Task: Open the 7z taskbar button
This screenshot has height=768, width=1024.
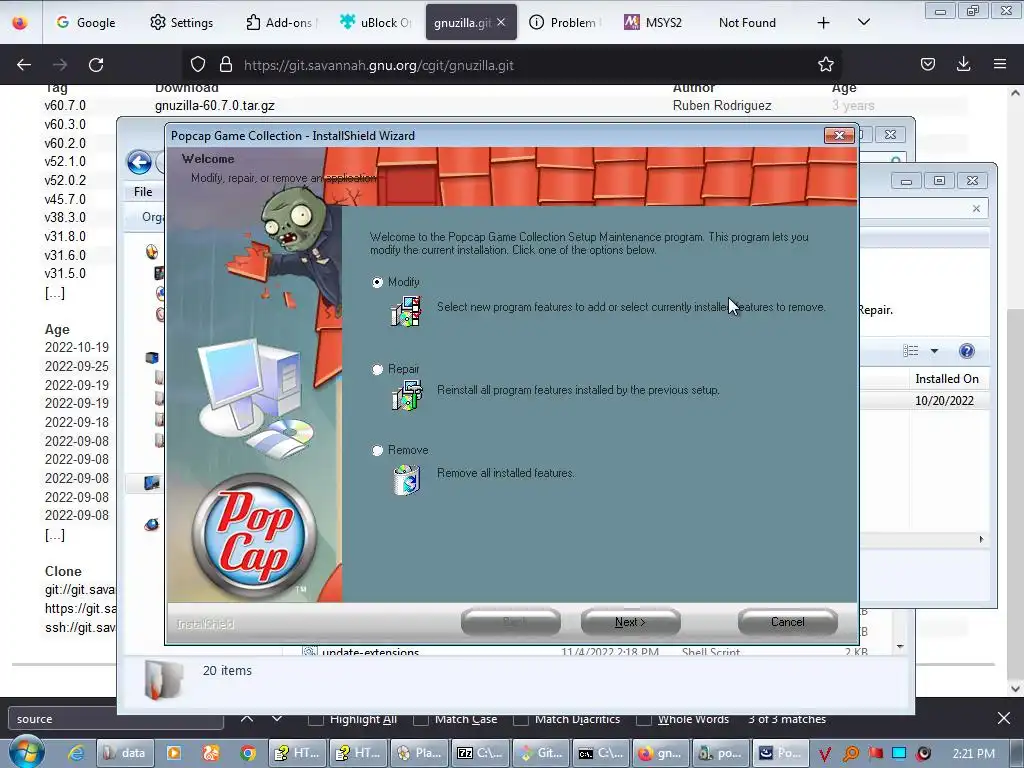Action: click(480, 754)
